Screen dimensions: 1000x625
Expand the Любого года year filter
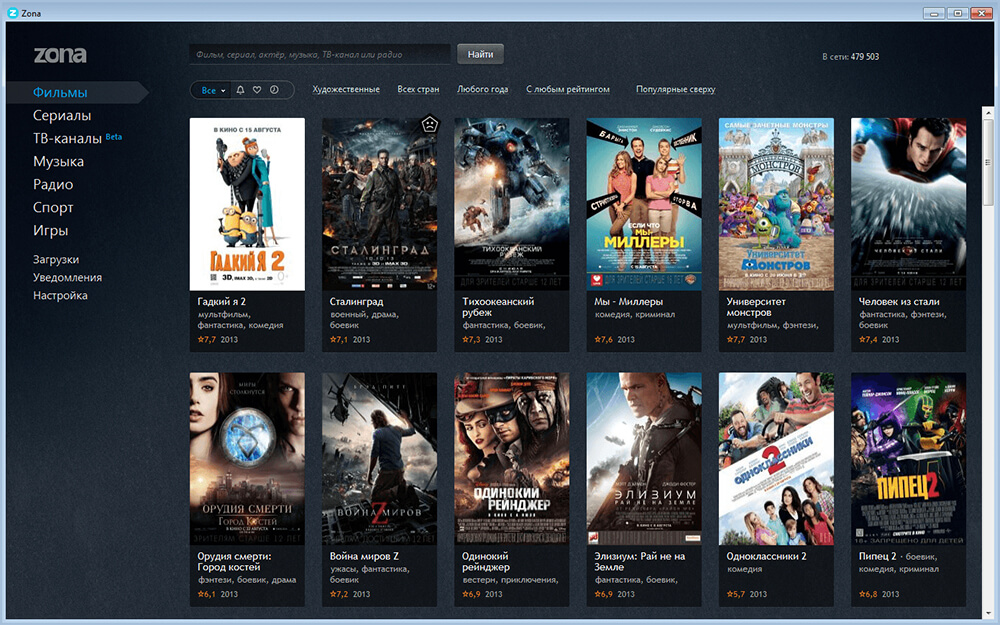(x=482, y=90)
